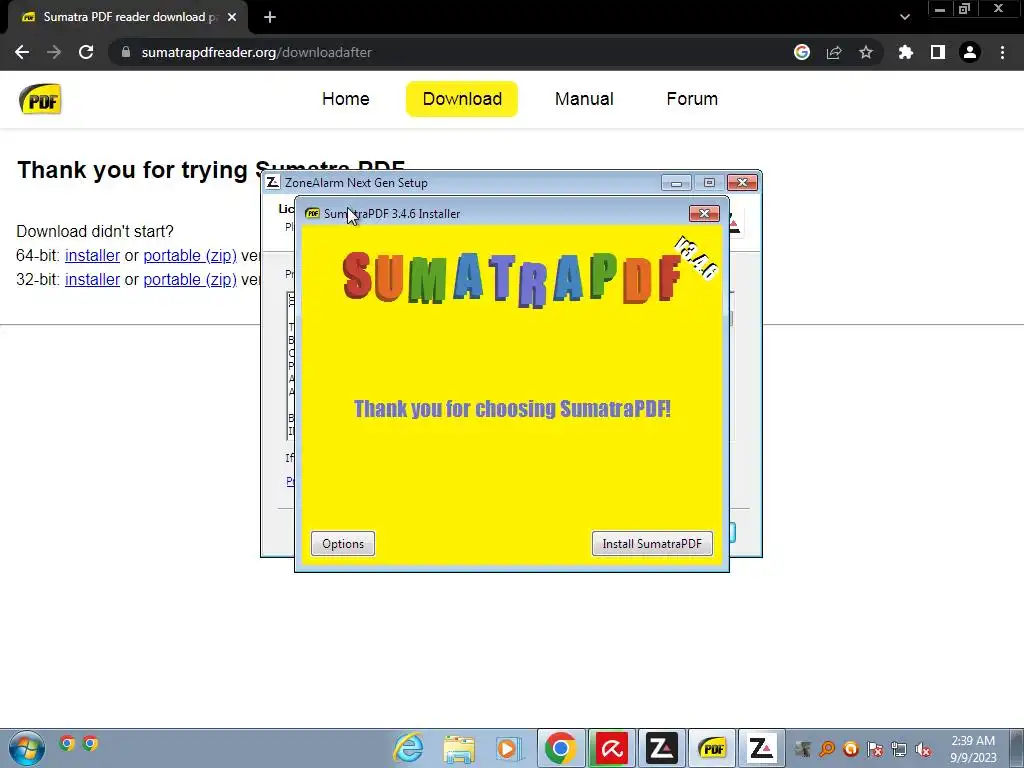
Task: Go forward in Chrome
Action: (x=54, y=52)
